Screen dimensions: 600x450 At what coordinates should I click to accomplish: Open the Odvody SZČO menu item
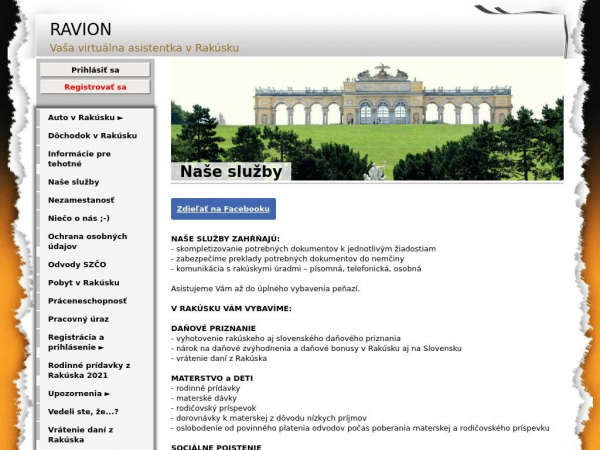(x=77, y=264)
